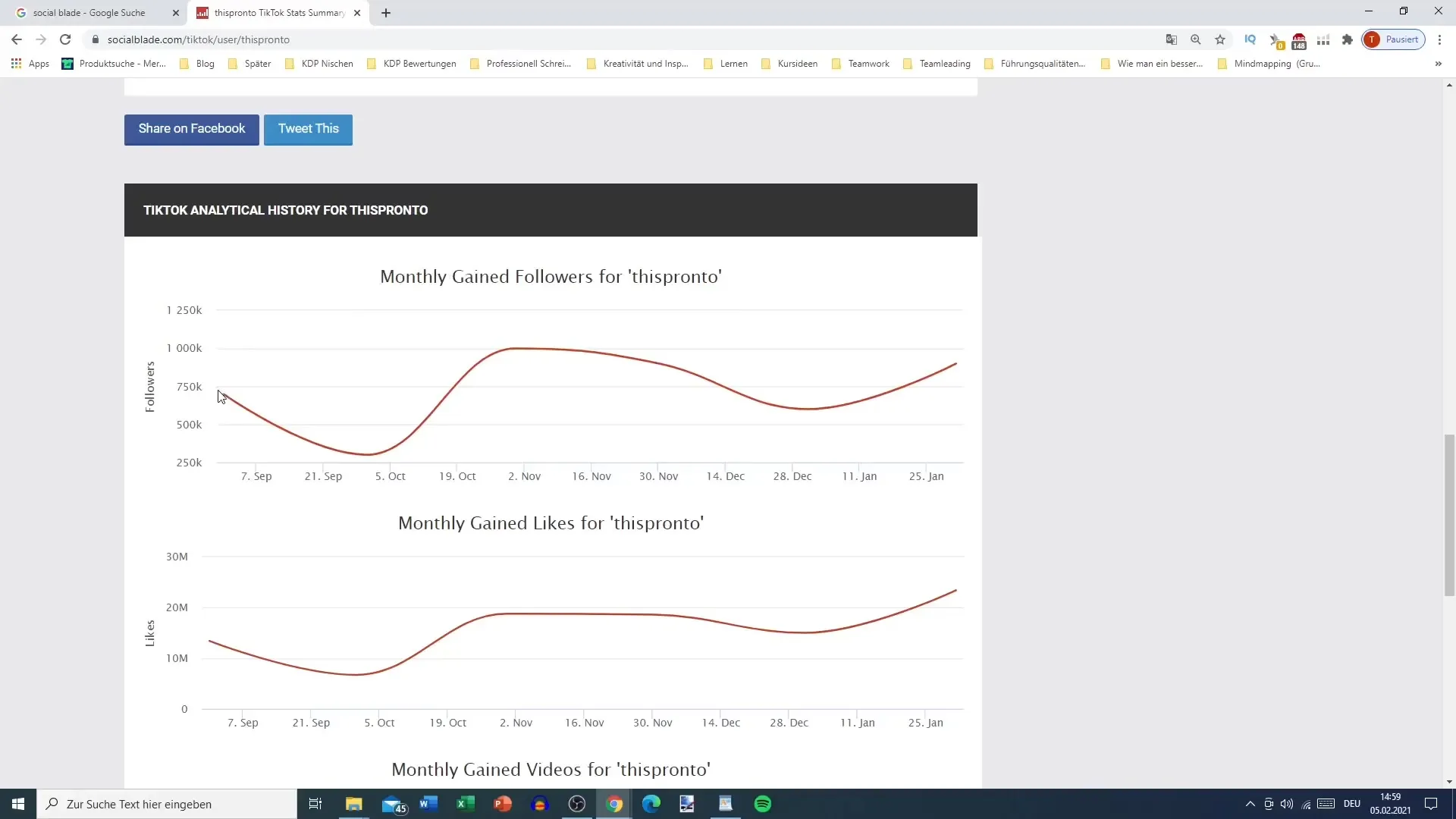1456x819 pixels.
Task: Open Spotify from taskbar
Action: (x=763, y=804)
